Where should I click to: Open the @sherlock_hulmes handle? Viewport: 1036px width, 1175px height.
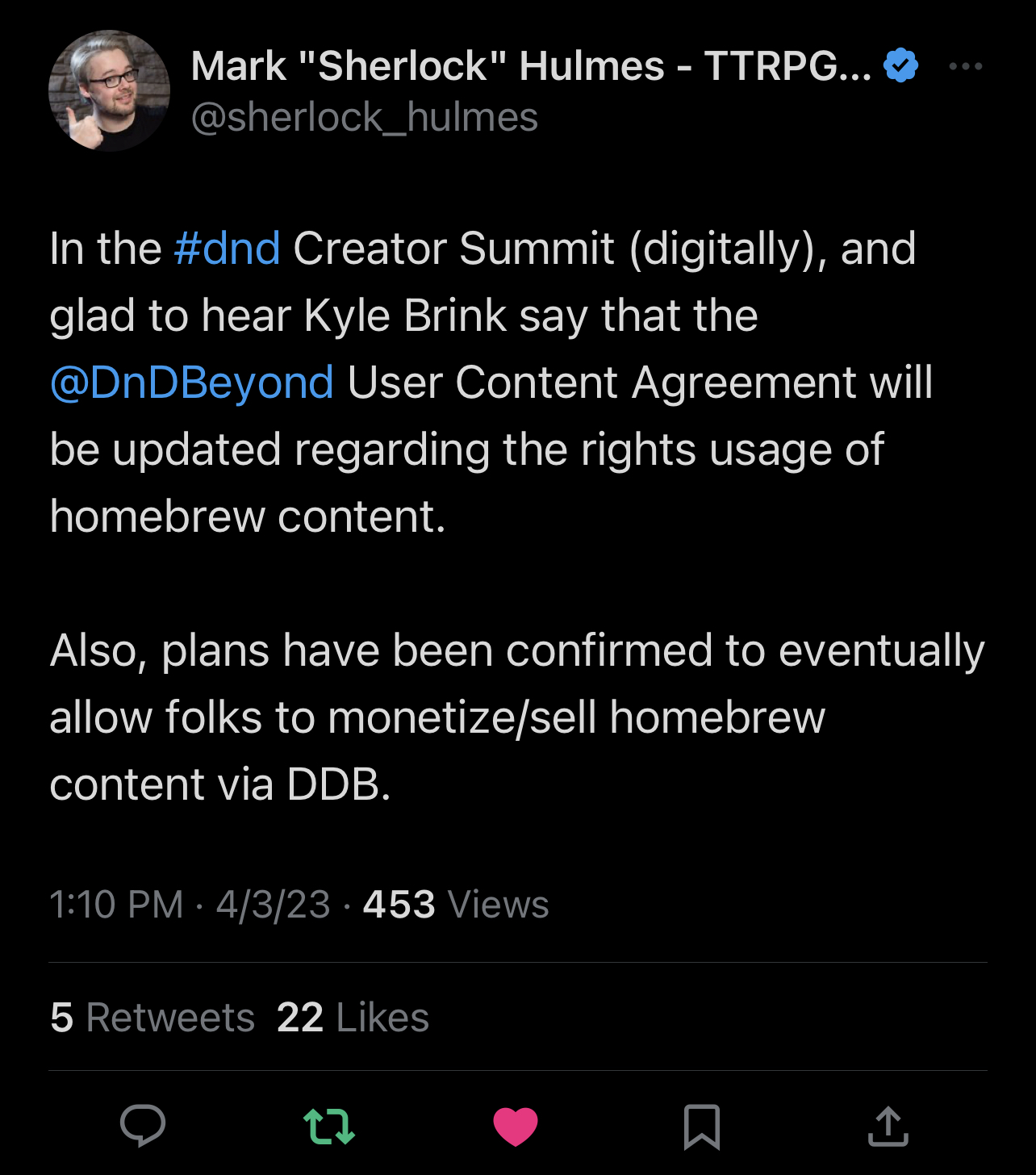click(x=364, y=117)
